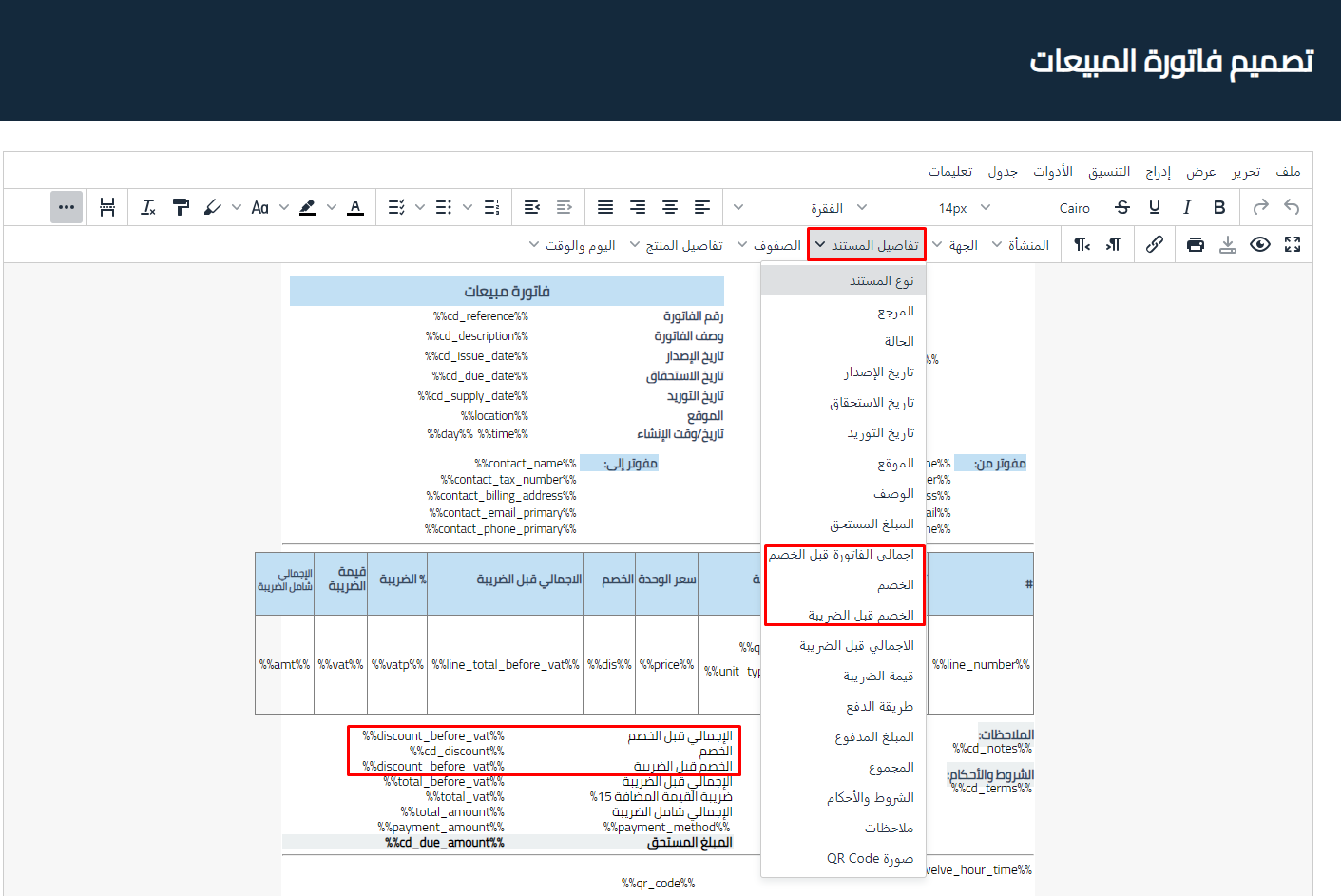Click the three-dots more toolbar button
Image resolution: width=1341 pixels, height=896 pixels.
[x=67, y=207]
